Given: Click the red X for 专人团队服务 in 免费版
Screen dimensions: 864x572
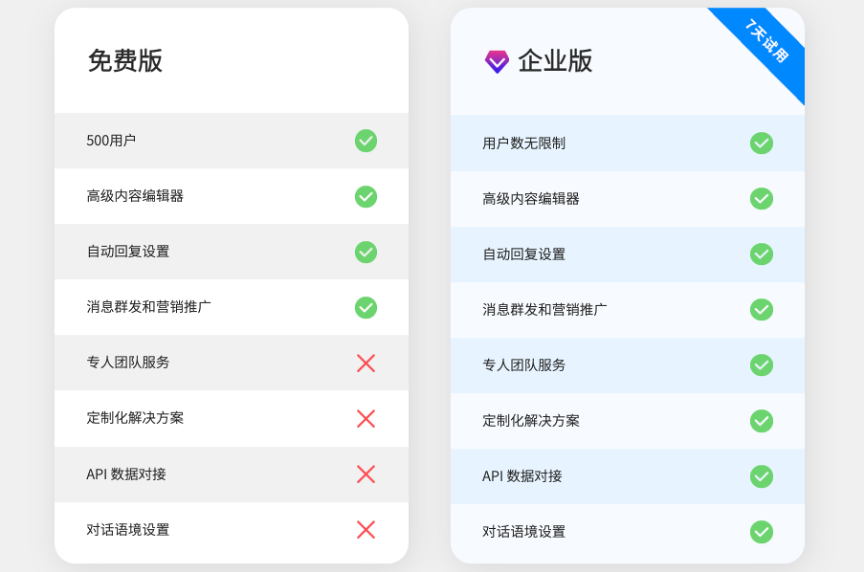Looking at the screenshot, I should (366, 363).
